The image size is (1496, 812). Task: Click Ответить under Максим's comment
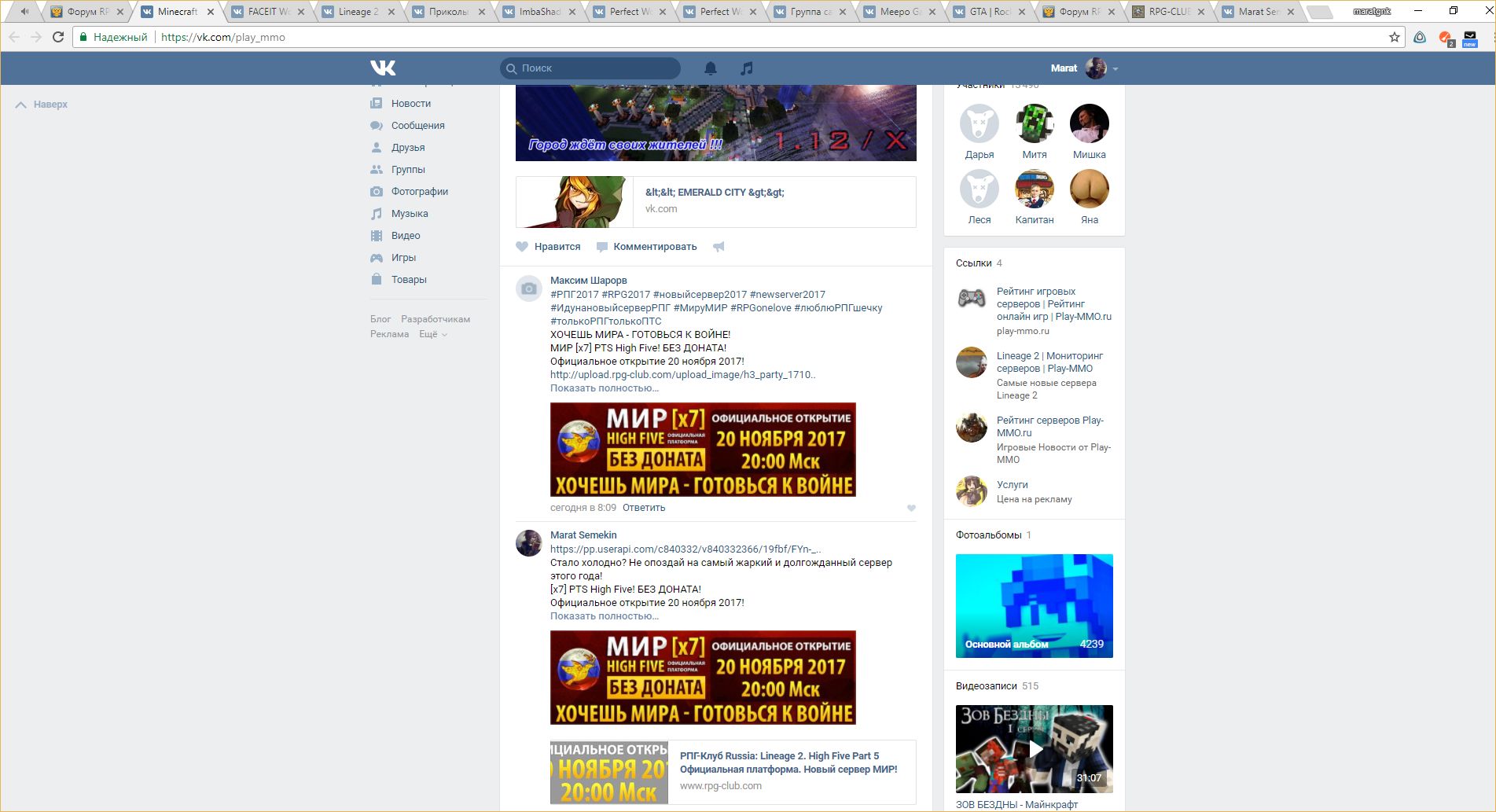(x=644, y=508)
